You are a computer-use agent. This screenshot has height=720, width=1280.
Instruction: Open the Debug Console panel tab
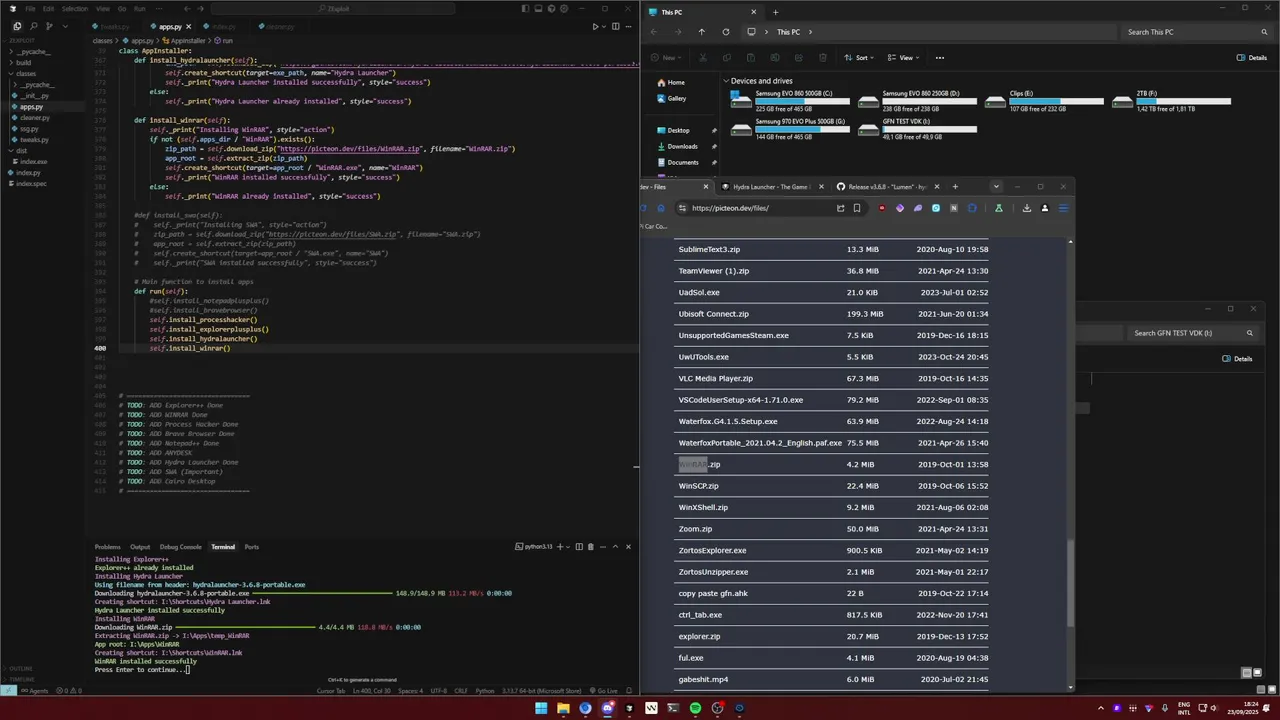[181, 547]
